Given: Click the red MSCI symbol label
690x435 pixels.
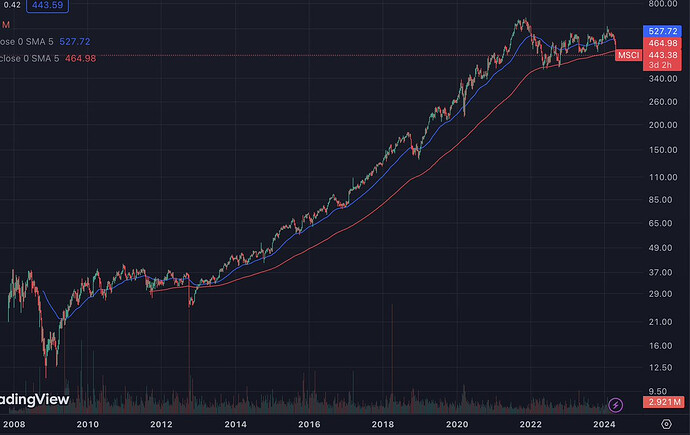Looking at the screenshot, I should 629,54.
